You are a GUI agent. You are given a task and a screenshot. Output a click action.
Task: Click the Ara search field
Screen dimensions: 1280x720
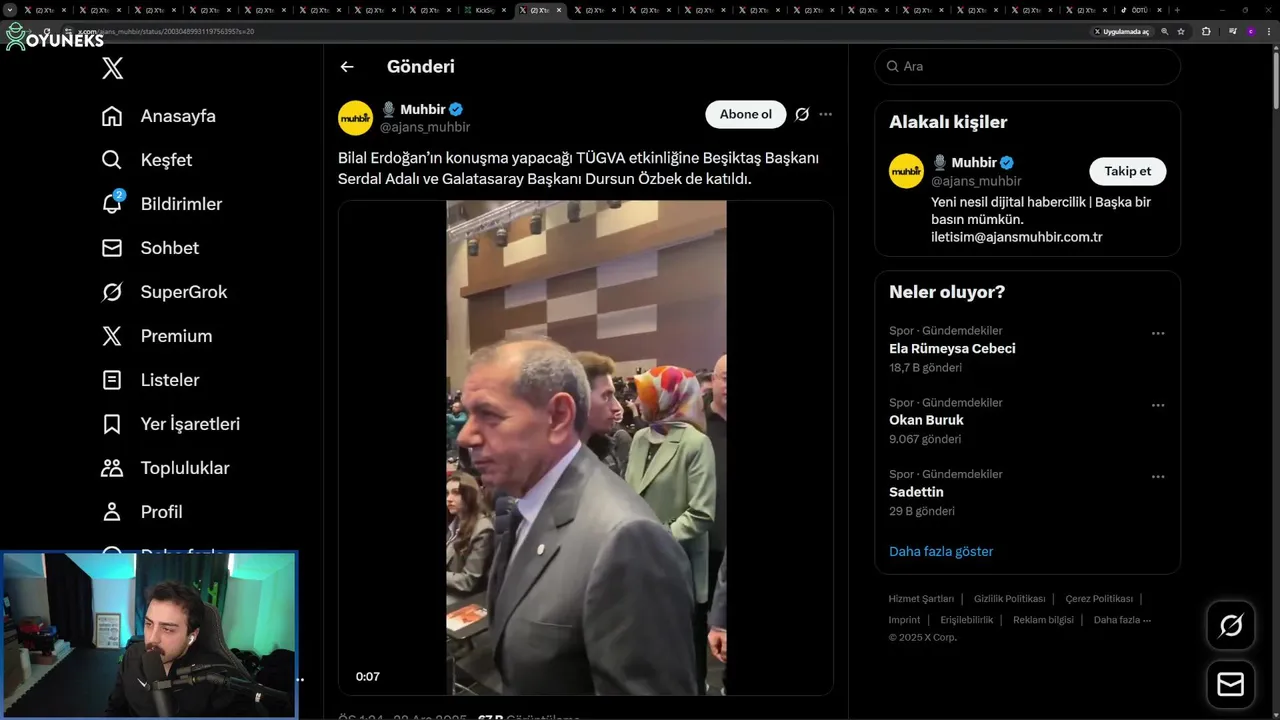pos(1027,66)
